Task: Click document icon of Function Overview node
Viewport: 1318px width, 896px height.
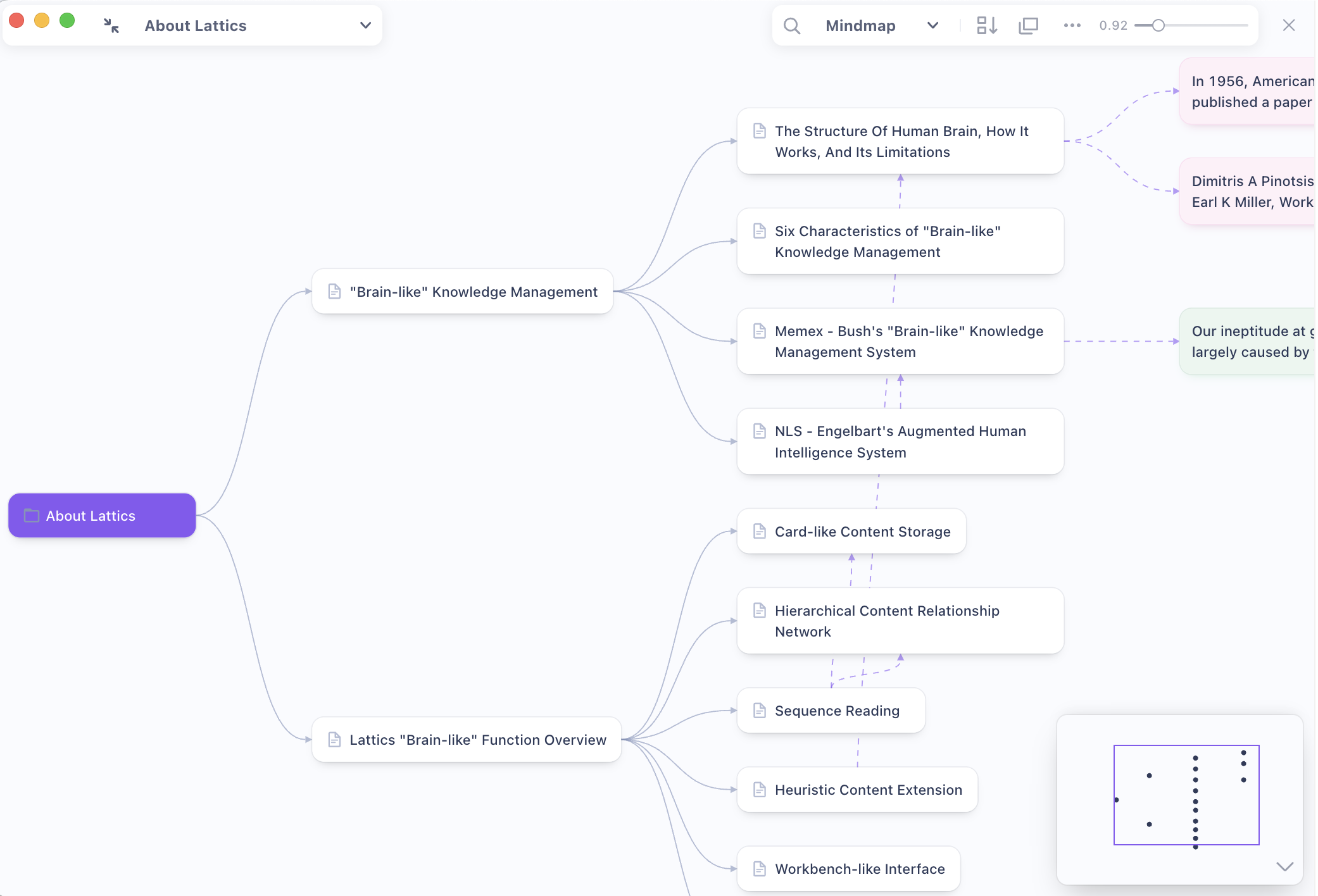Action: point(334,740)
